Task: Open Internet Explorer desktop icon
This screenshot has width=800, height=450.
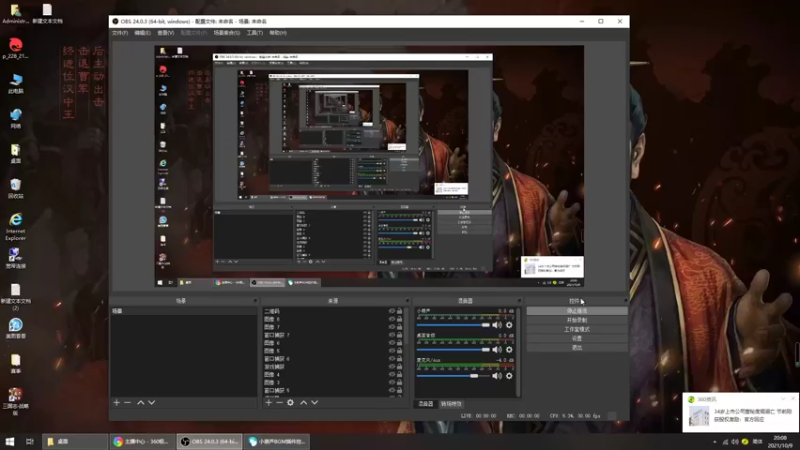Action: coord(16,227)
